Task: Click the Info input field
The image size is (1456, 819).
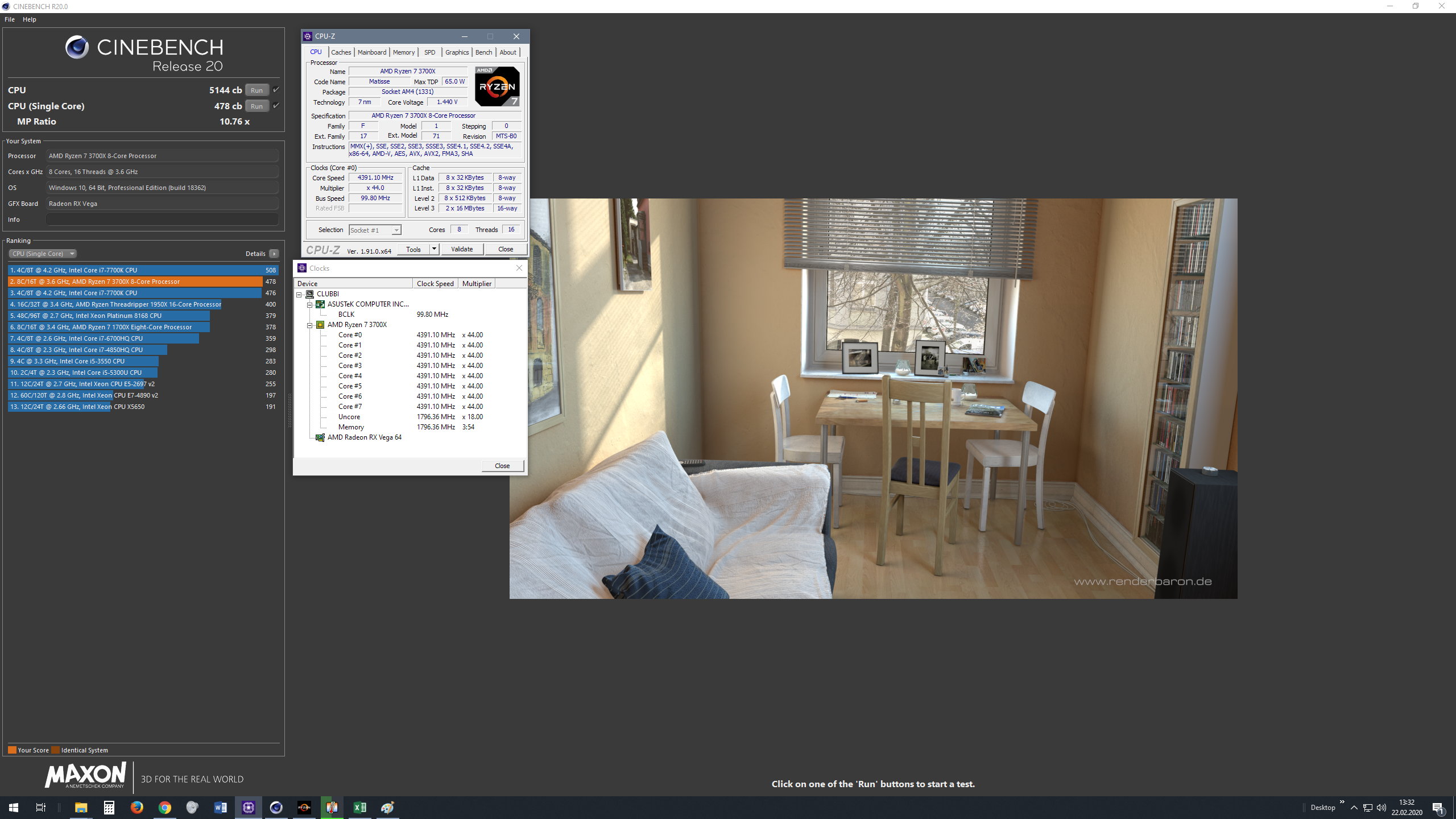Action: (x=162, y=220)
